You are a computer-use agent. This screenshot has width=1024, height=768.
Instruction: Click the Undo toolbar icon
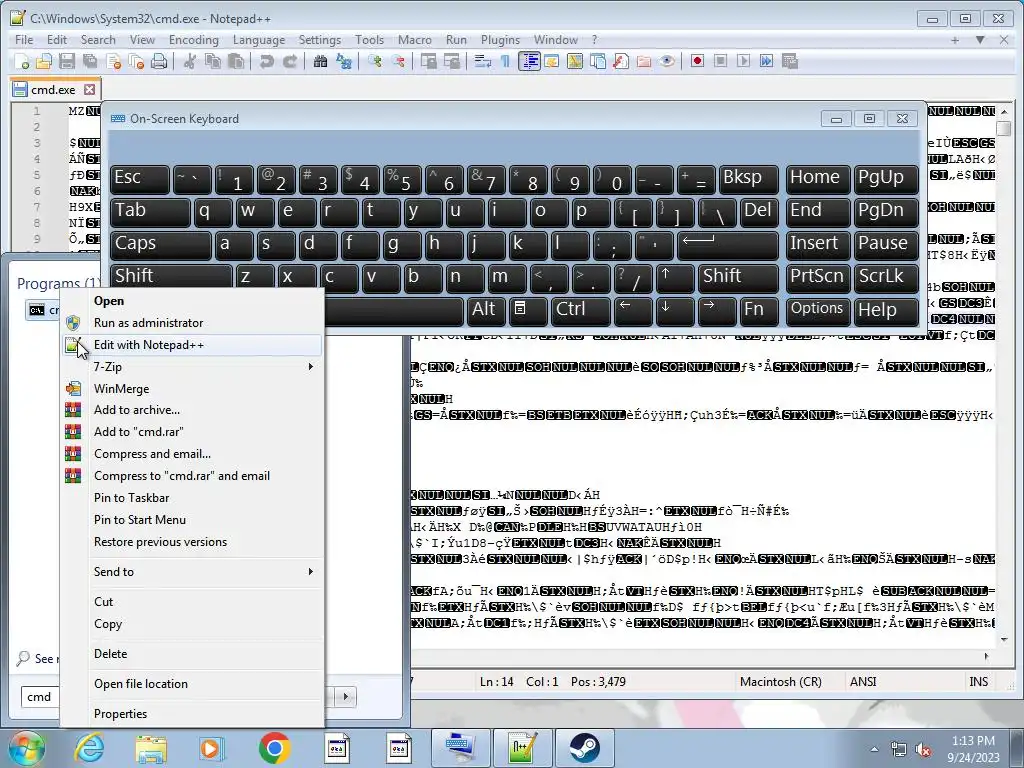pyautogui.click(x=266, y=61)
